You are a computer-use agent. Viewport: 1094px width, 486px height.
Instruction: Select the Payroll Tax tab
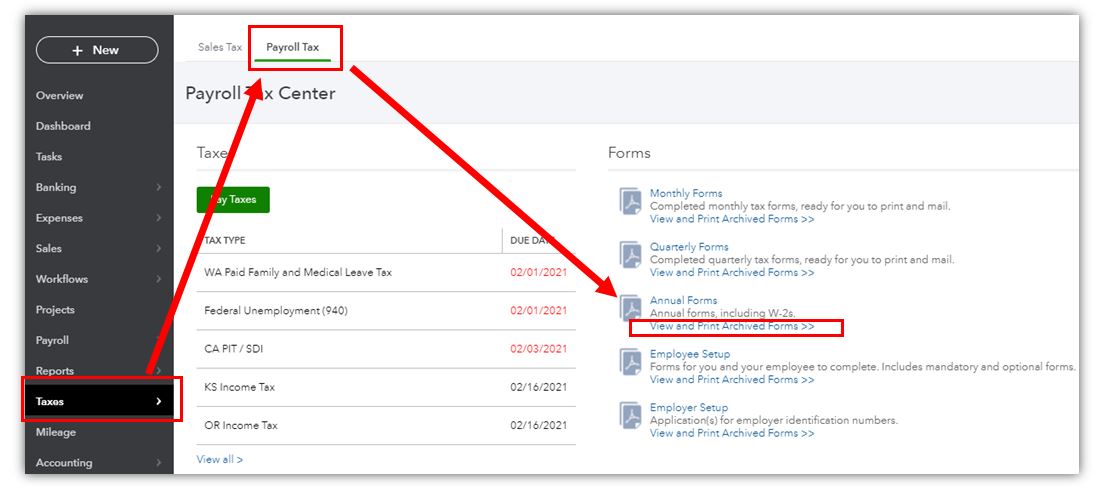click(292, 47)
